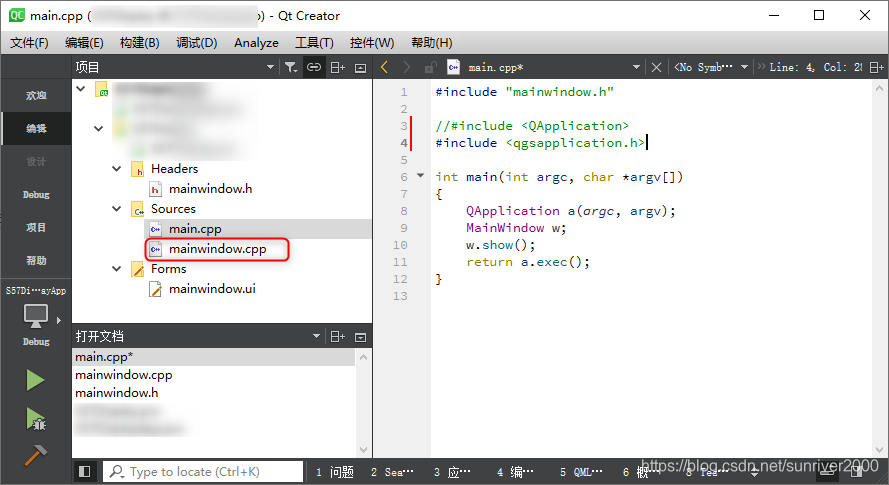Image resolution: width=889 pixels, height=485 pixels.
Task: Switch to Welcome (欢迎) mode
Action: [36, 95]
